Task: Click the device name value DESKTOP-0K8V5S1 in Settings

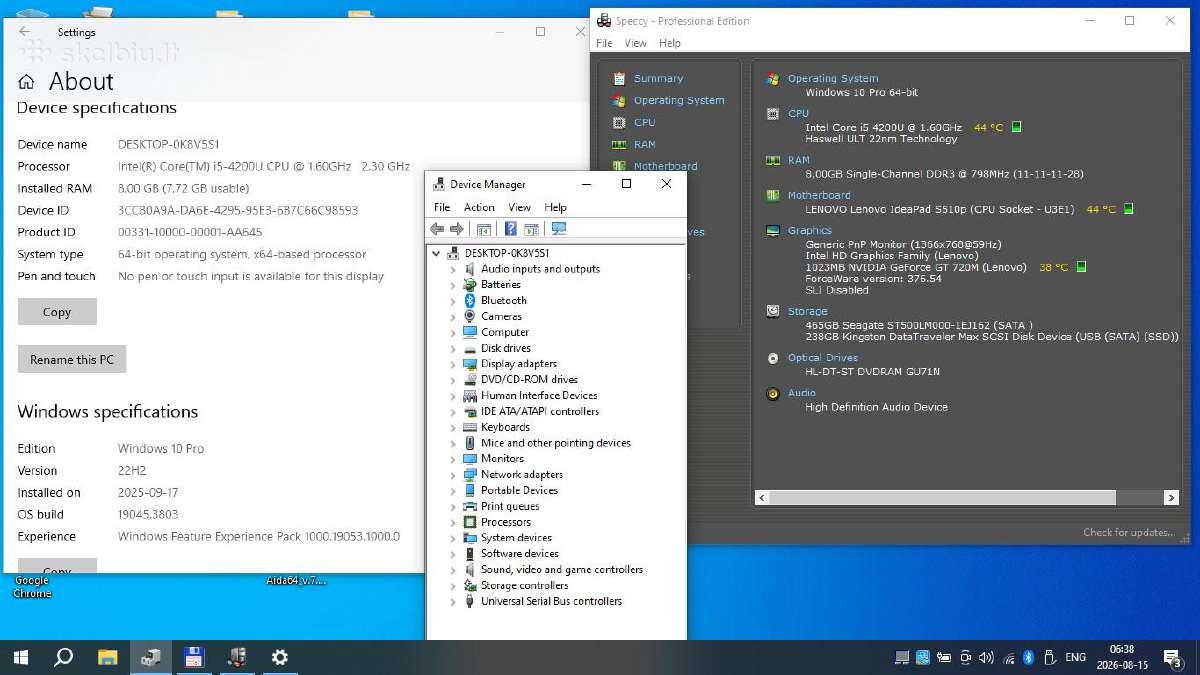Action: point(168,145)
